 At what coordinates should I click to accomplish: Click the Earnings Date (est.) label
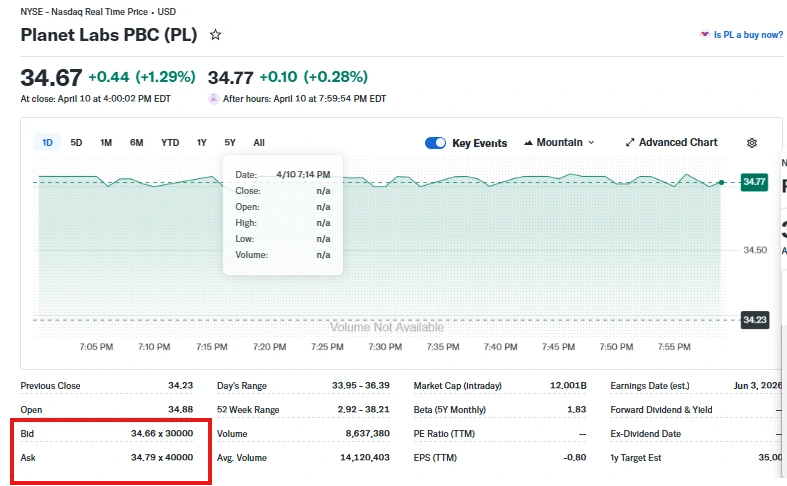(x=649, y=386)
